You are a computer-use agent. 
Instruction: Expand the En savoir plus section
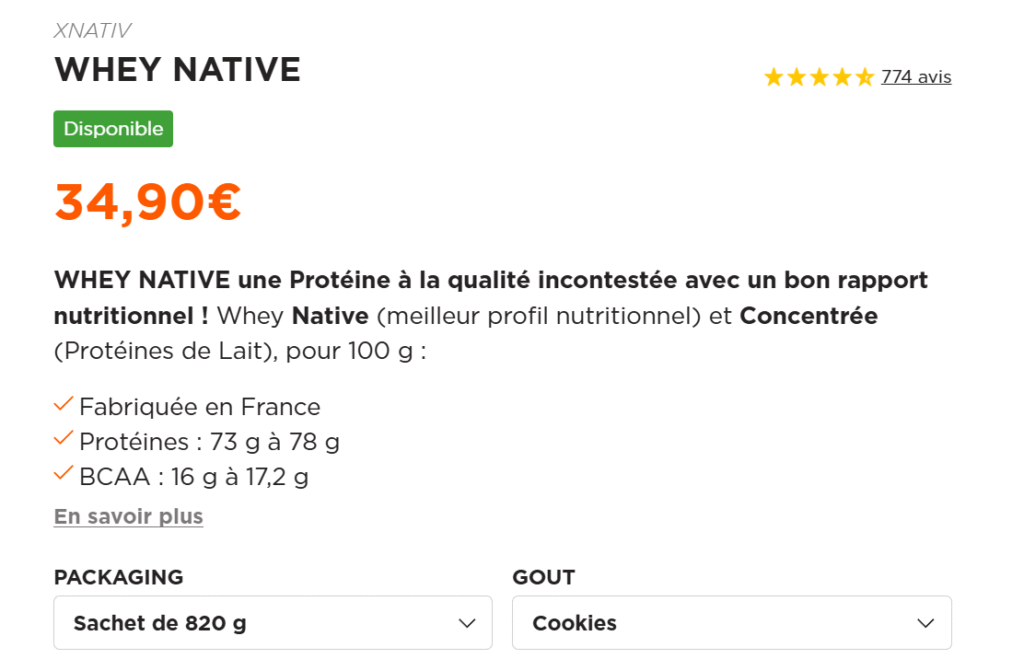(x=128, y=516)
